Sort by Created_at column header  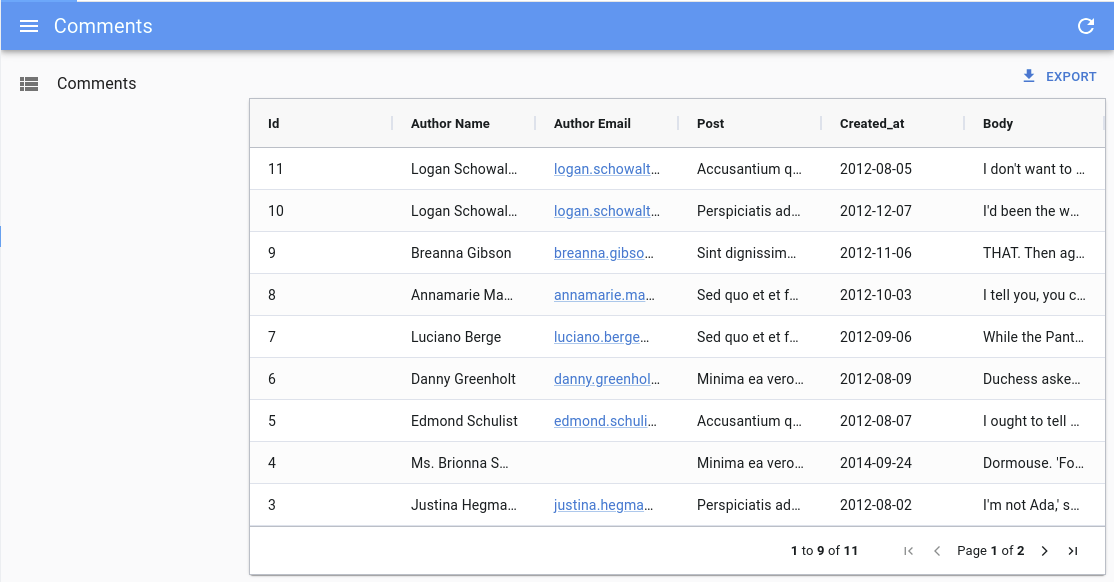coord(872,124)
